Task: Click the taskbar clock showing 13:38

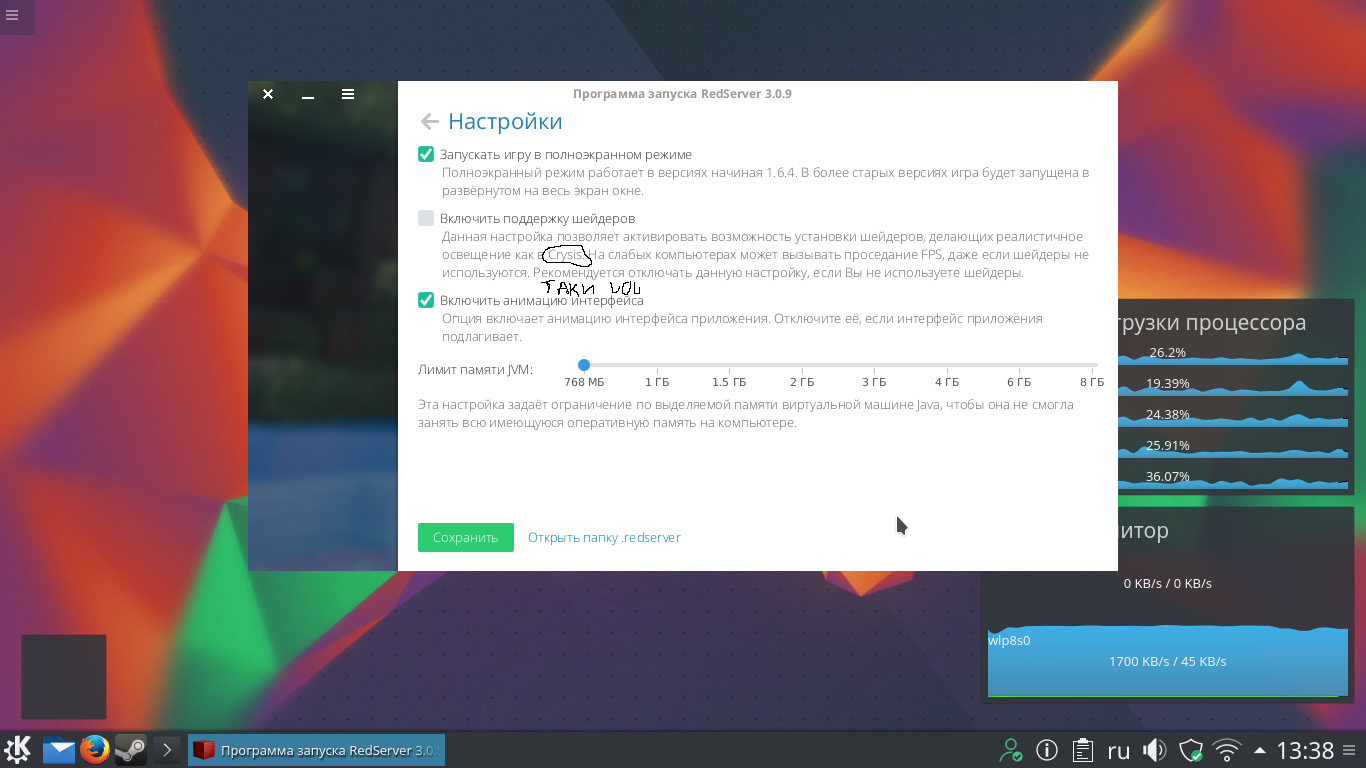Action: pos(1305,750)
